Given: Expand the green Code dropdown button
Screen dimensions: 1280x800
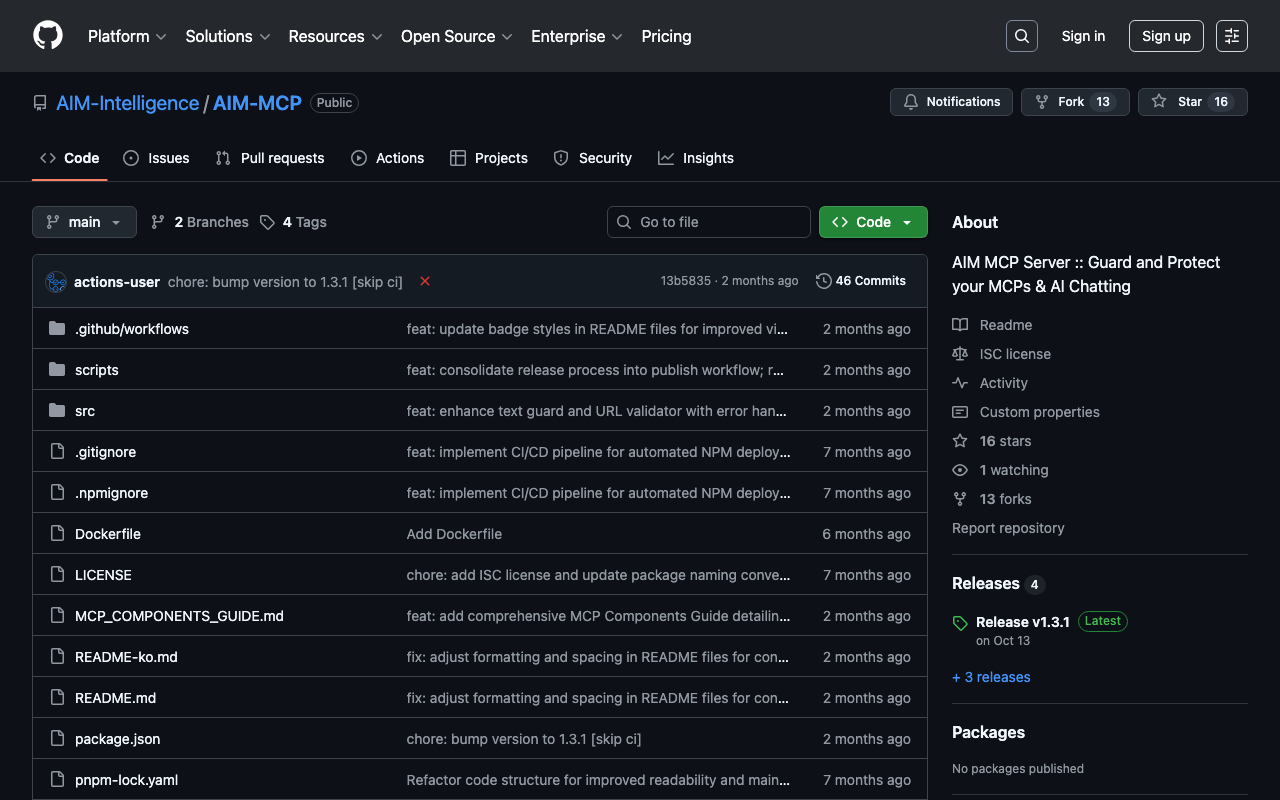Looking at the screenshot, I should 872,222.
